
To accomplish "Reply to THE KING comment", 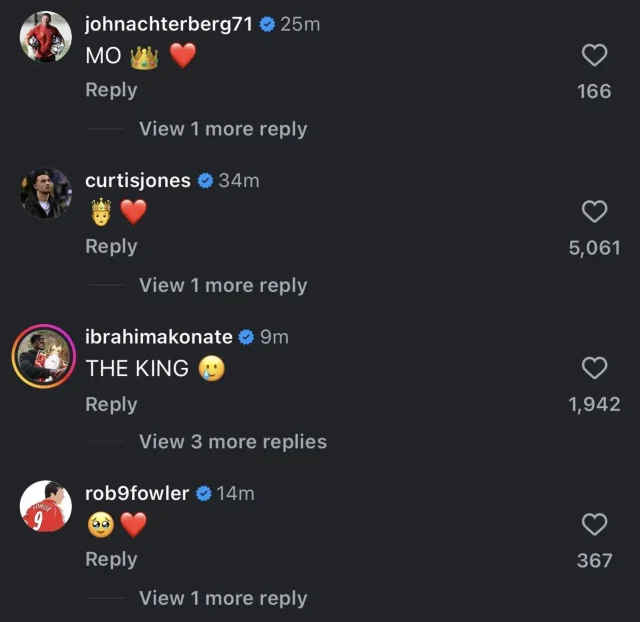I will pos(111,404).
